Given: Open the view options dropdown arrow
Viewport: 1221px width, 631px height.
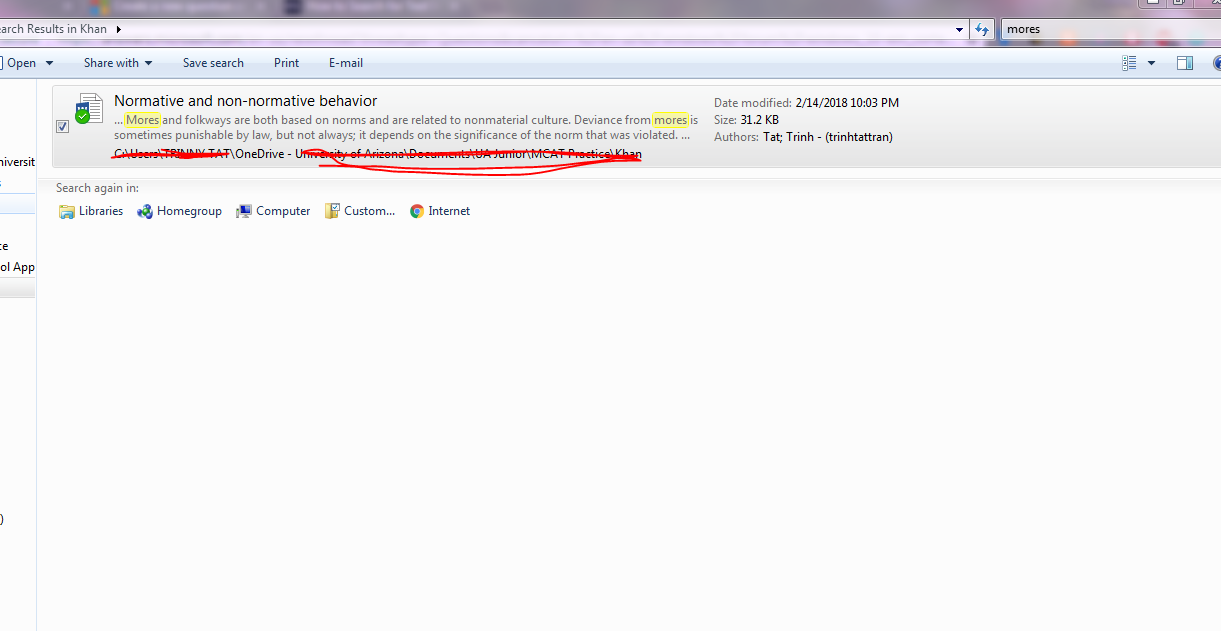Looking at the screenshot, I should click(1151, 63).
